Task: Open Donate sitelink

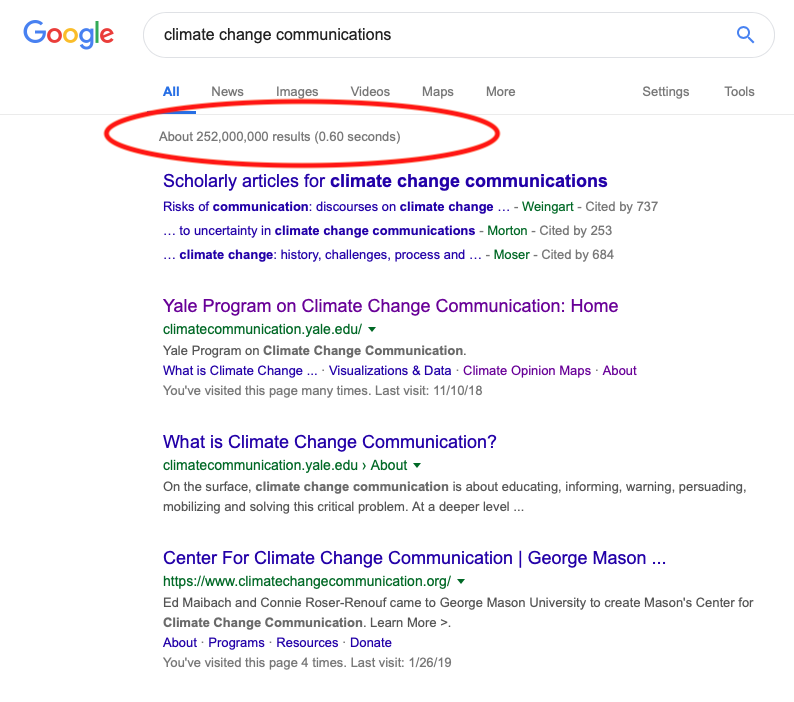Action: coord(371,643)
